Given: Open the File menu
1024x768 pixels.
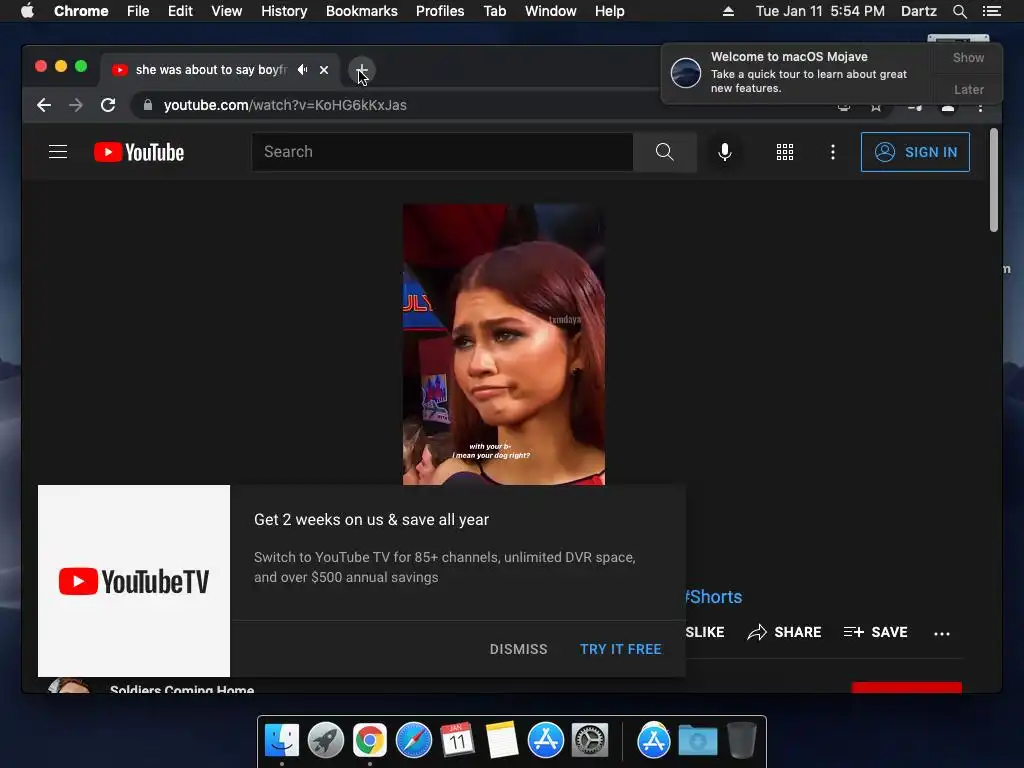Looking at the screenshot, I should 138,11.
